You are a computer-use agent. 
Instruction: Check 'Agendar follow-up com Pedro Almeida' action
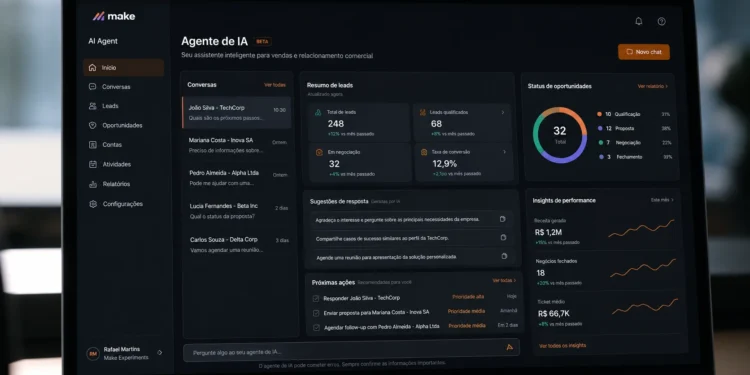[316, 328]
